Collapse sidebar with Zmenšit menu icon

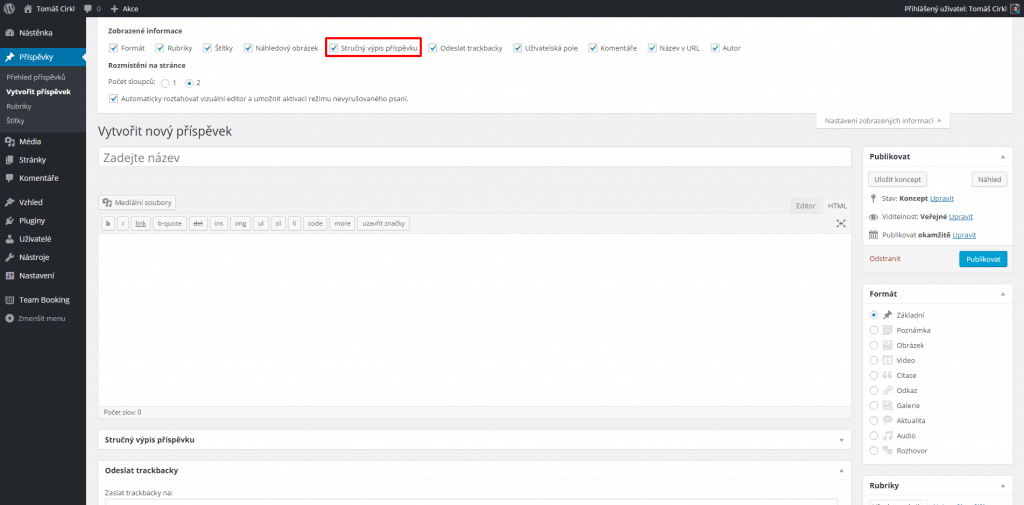[x=10, y=318]
